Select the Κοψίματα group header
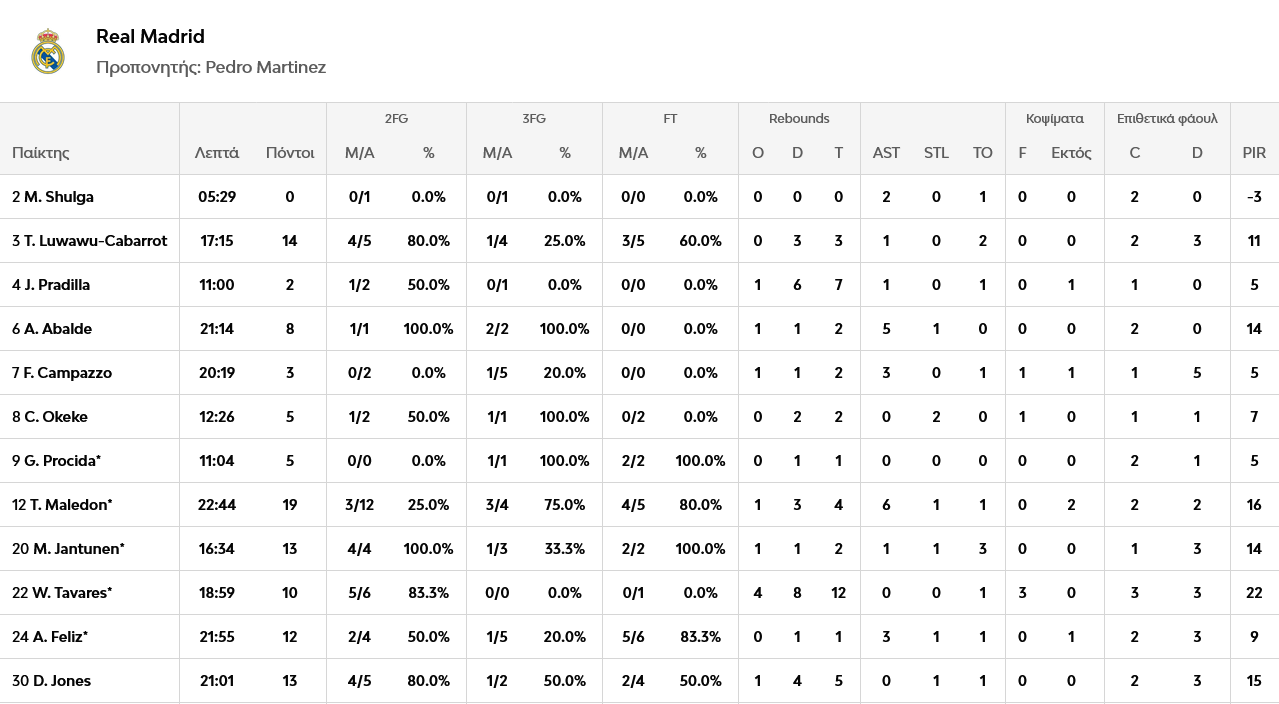The height and width of the screenshot is (704, 1279). click(x=1055, y=119)
